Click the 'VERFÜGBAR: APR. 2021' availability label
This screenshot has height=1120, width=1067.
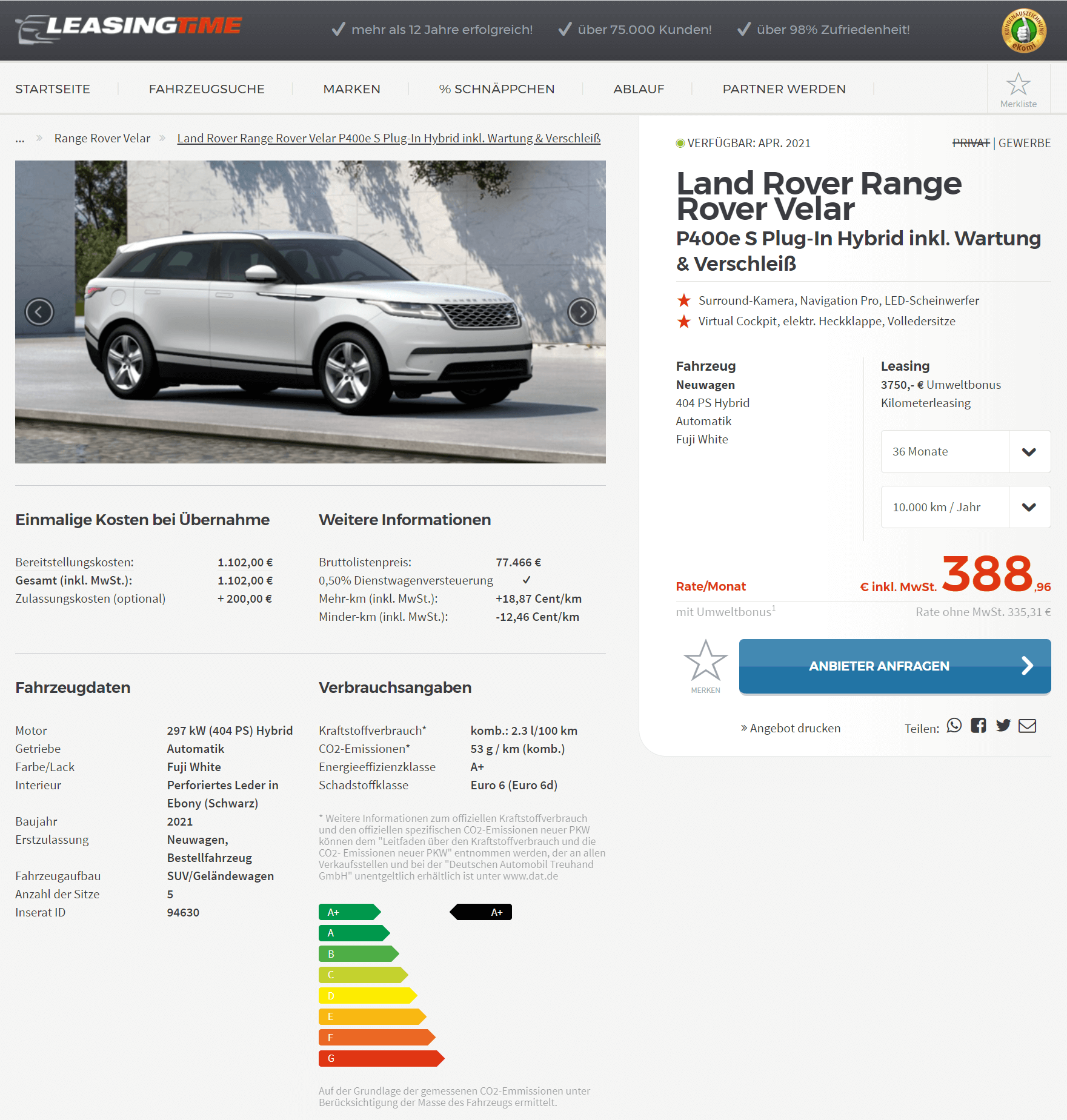749,143
